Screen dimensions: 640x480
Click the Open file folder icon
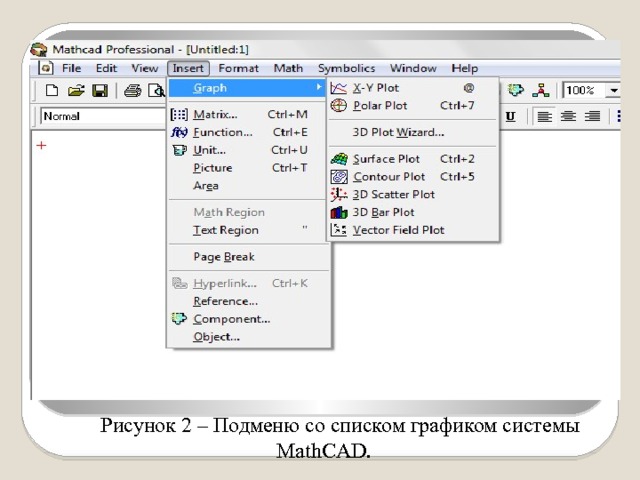[76, 90]
